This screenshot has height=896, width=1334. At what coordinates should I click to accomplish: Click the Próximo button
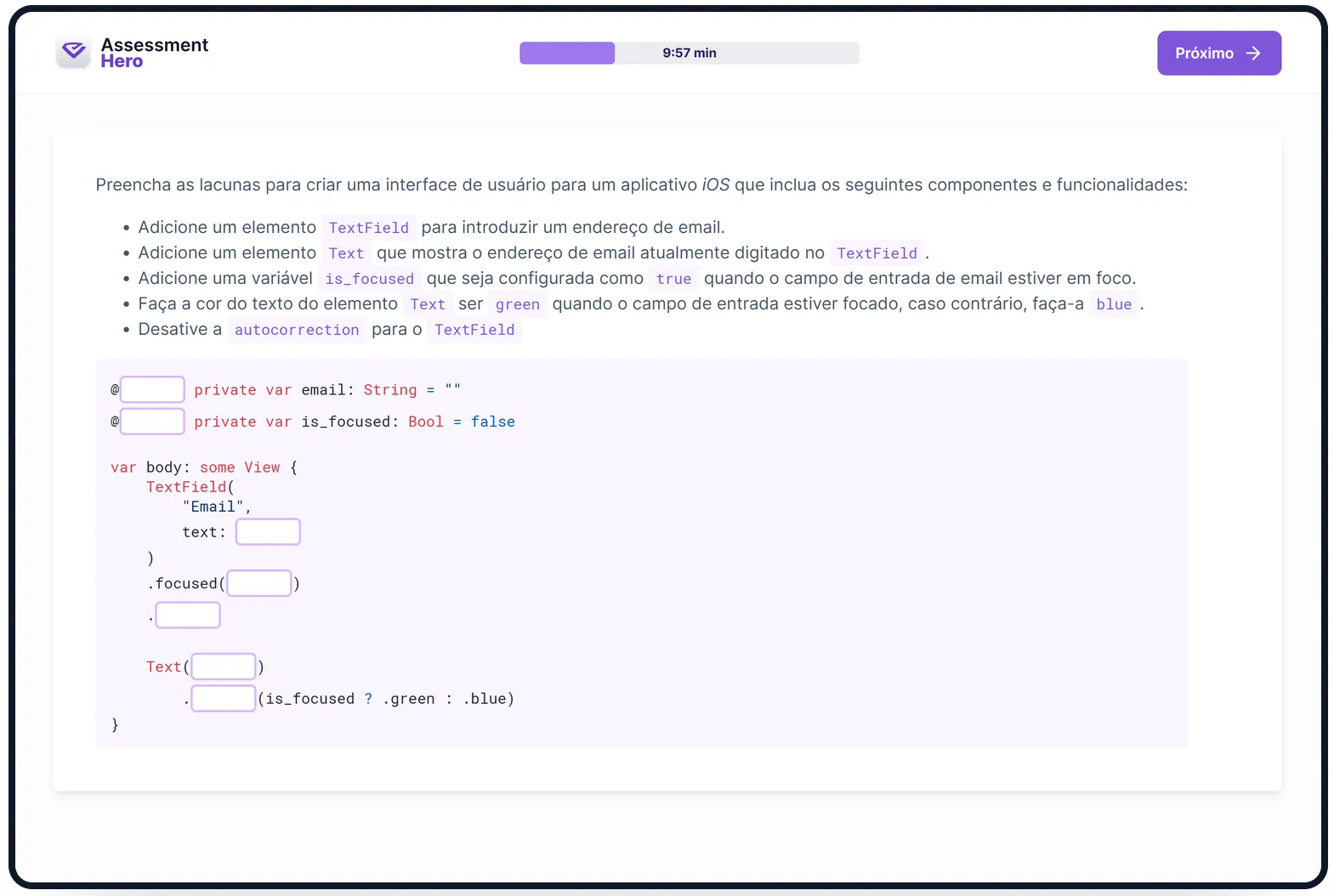1218,53
